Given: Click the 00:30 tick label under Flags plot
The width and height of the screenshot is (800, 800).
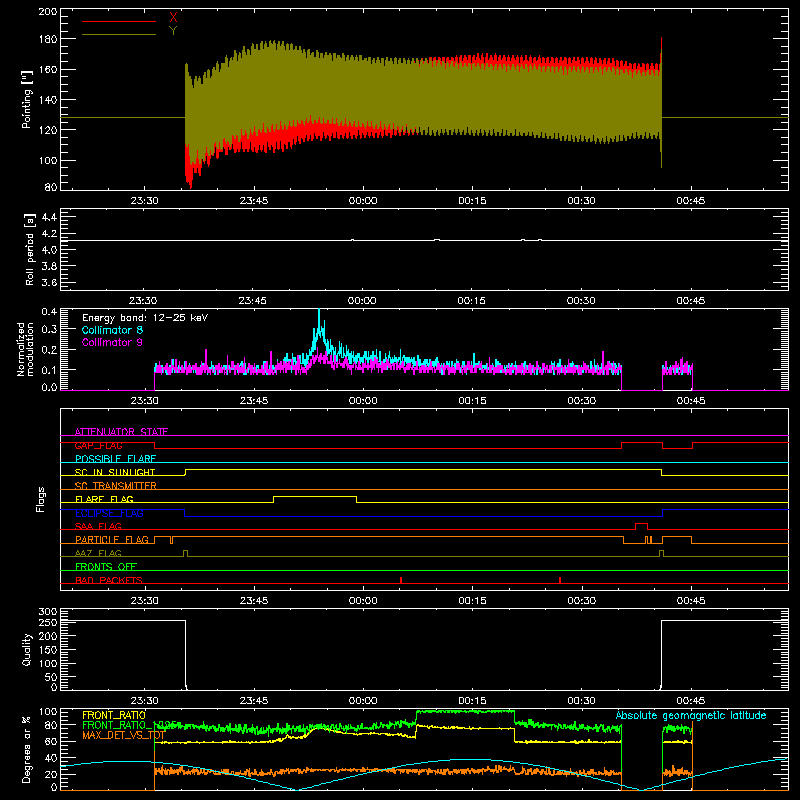Looking at the screenshot, I should tap(581, 601).
